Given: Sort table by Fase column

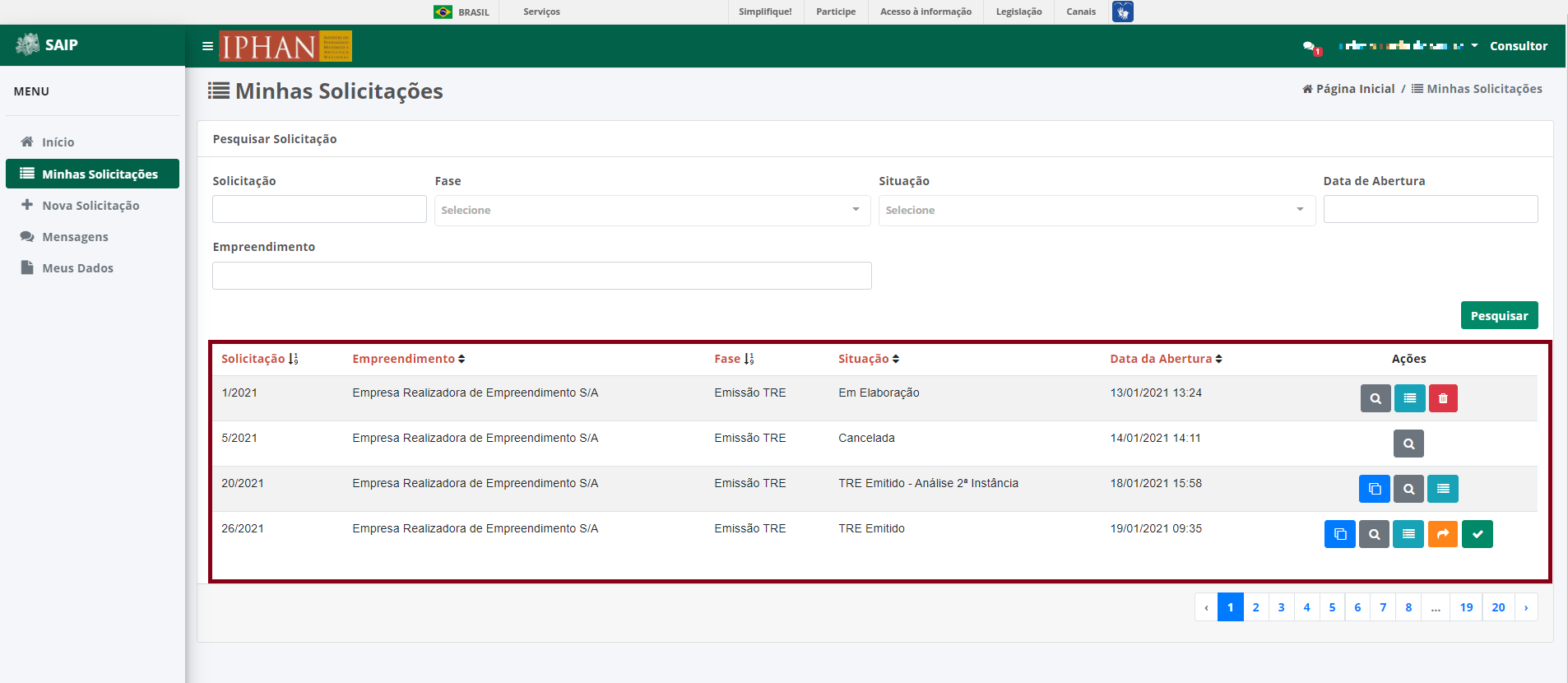Looking at the screenshot, I should click(734, 359).
